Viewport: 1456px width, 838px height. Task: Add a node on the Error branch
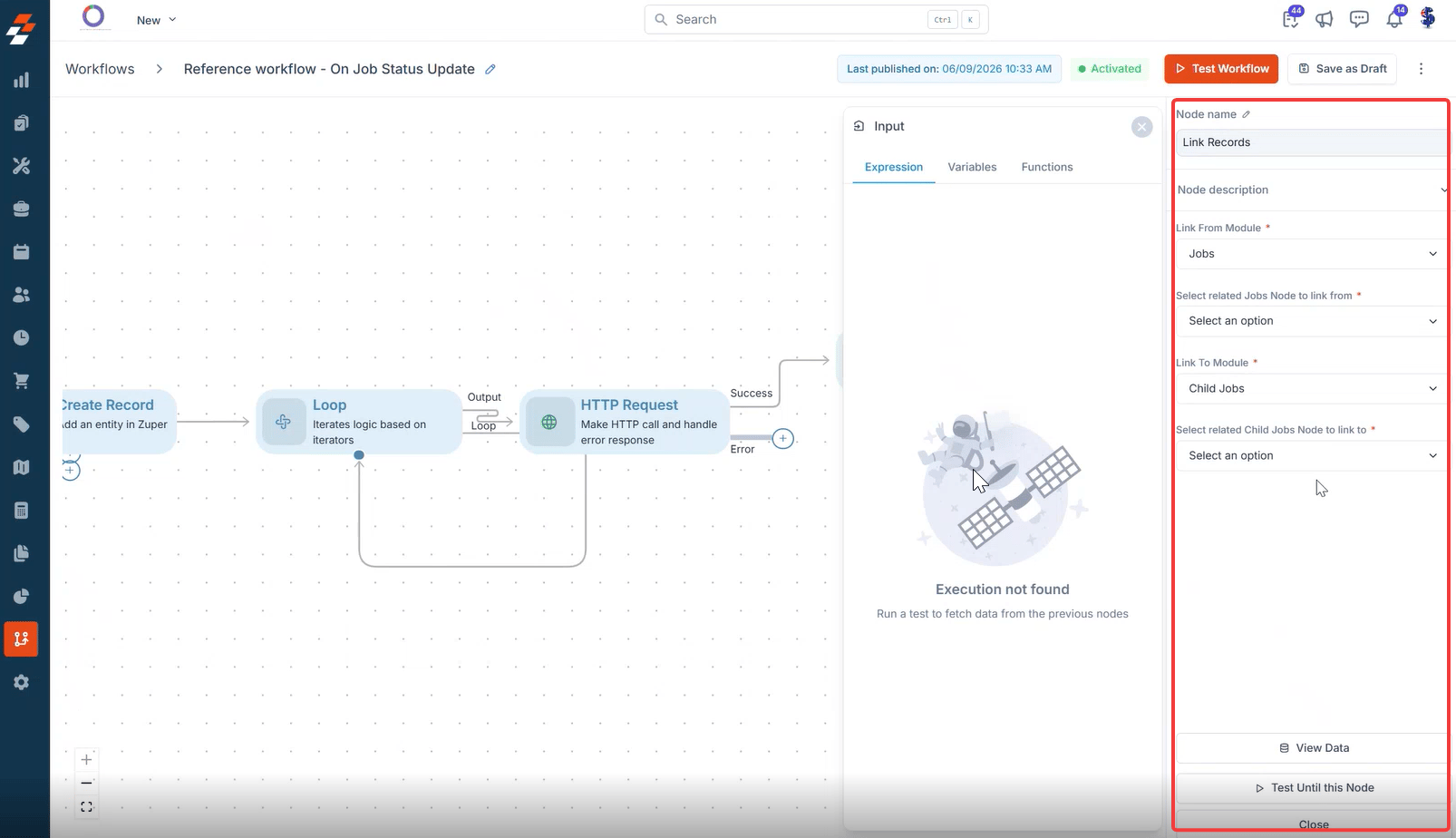point(783,439)
